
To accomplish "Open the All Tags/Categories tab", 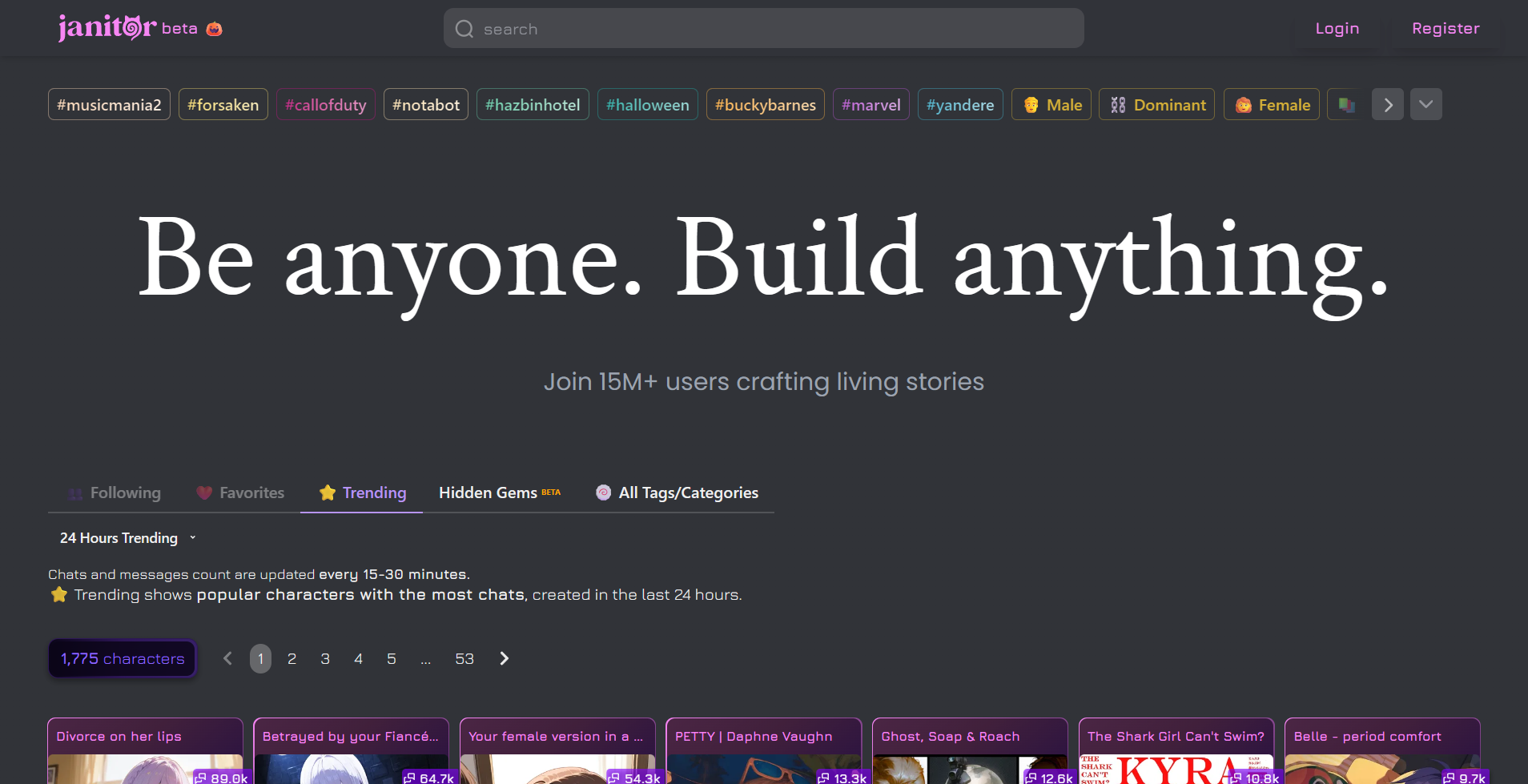I will click(677, 493).
